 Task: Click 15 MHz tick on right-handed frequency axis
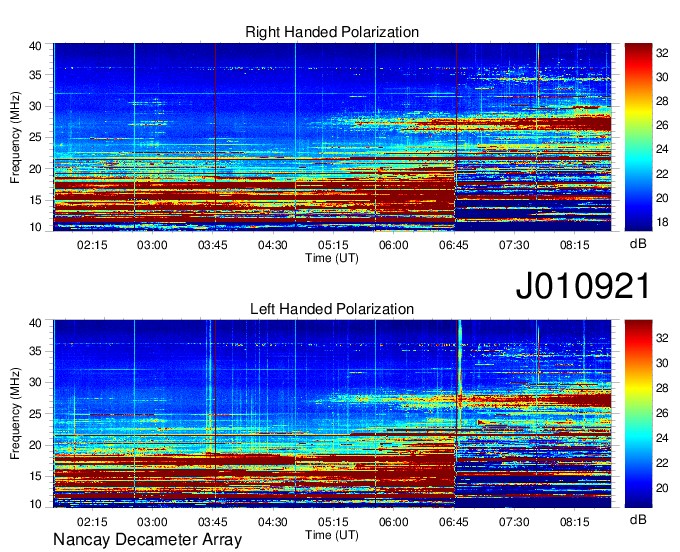click(x=36, y=200)
